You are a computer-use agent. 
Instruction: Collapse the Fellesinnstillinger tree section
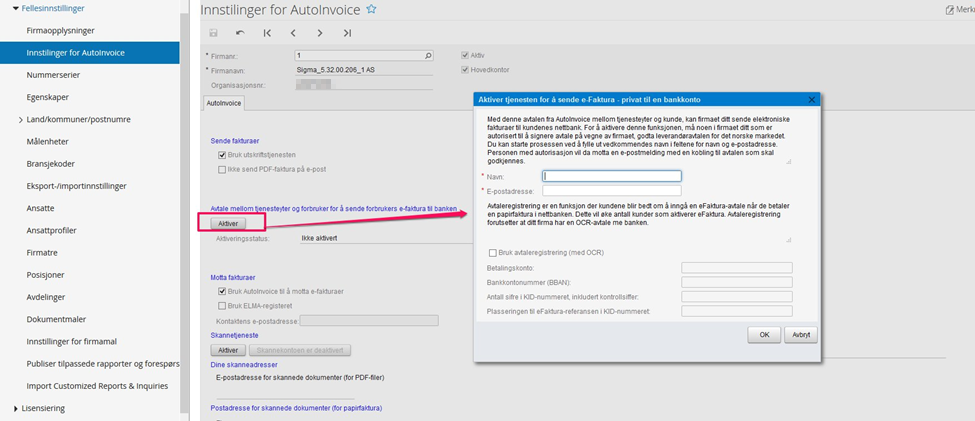pos(15,9)
